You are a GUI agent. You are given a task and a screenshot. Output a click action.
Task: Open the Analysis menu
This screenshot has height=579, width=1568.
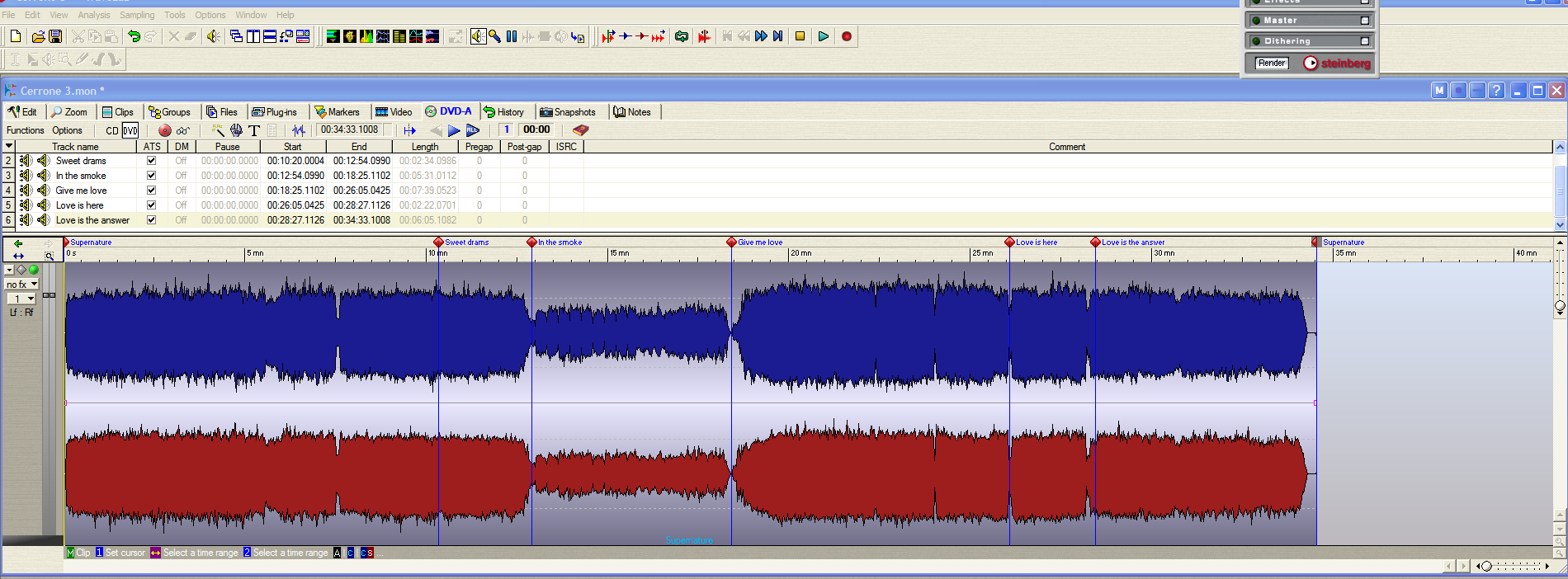pyautogui.click(x=94, y=15)
